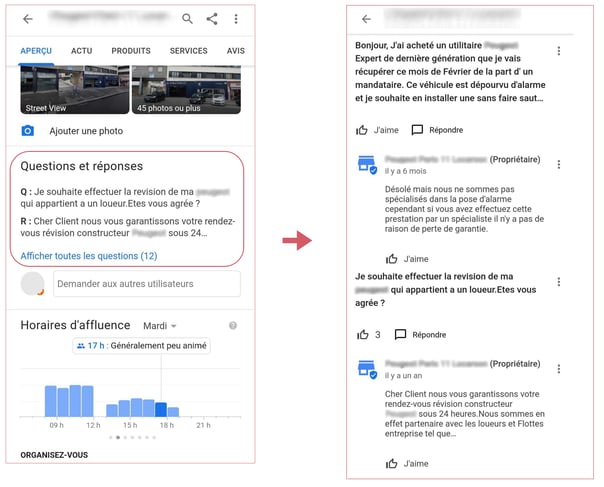Click the reply icon under the revision question
This screenshot has width=604, height=487.
pyautogui.click(x=400, y=334)
